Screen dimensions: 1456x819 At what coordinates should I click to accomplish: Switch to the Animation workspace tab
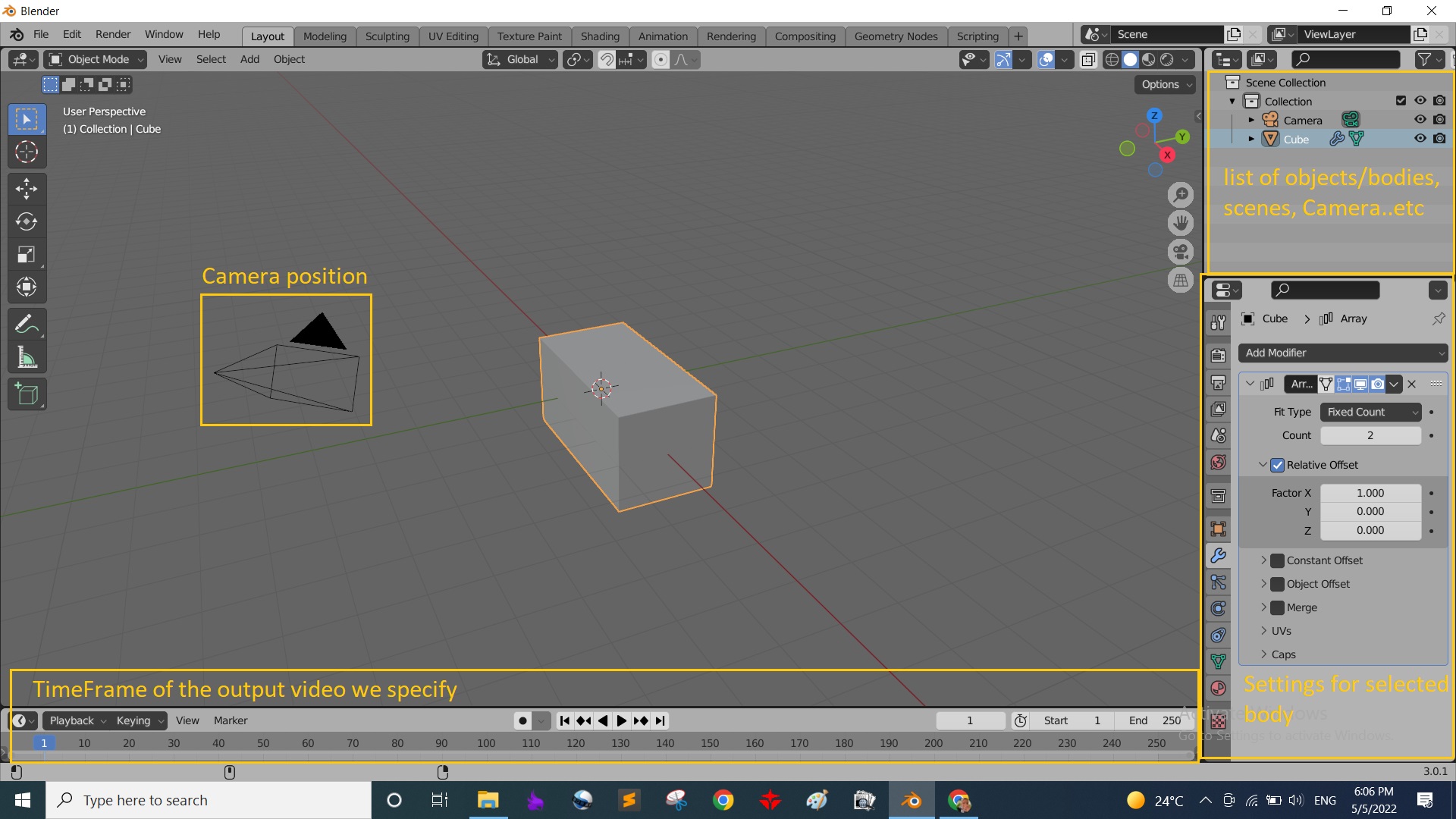tap(663, 36)
